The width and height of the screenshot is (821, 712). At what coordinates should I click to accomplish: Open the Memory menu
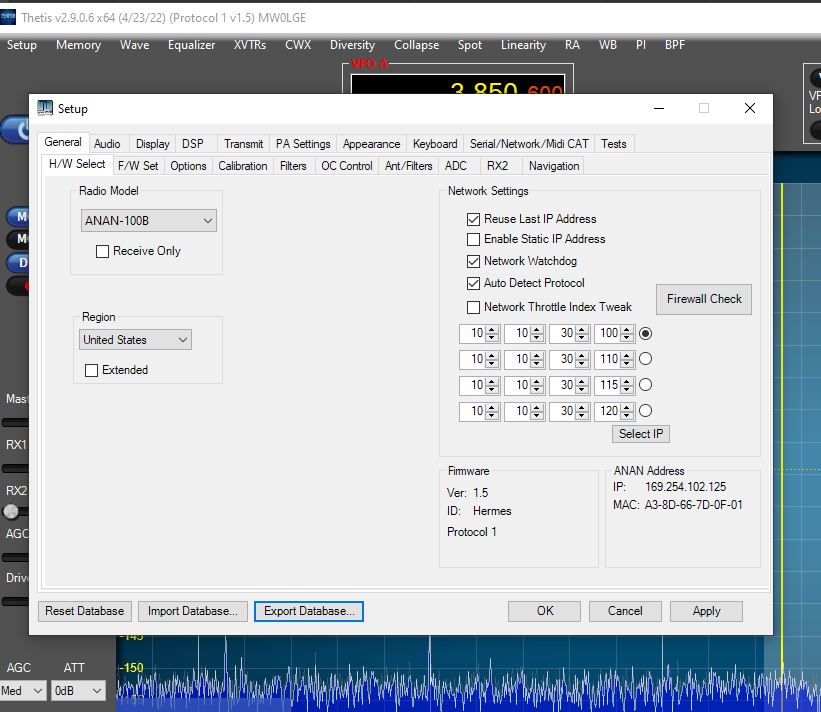click(79, 45)
